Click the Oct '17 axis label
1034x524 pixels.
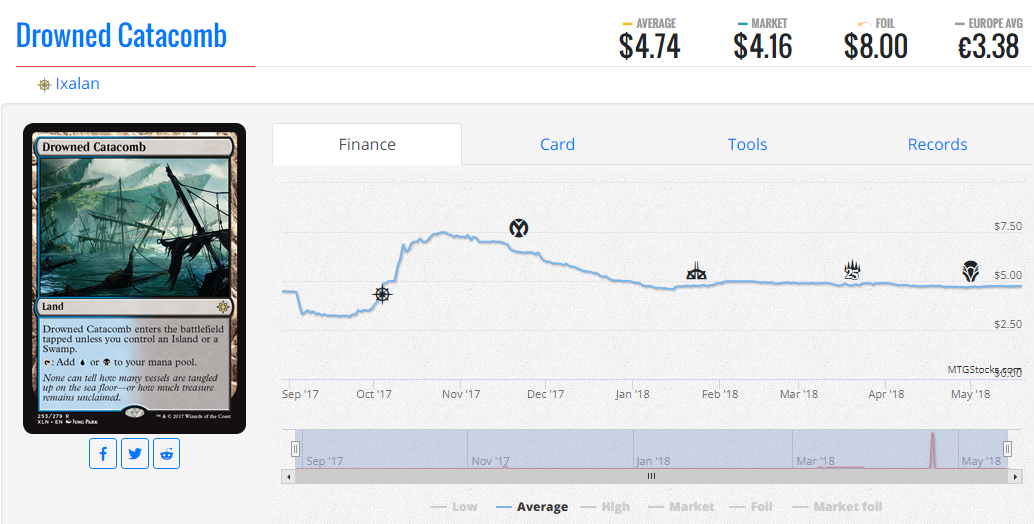374,394
